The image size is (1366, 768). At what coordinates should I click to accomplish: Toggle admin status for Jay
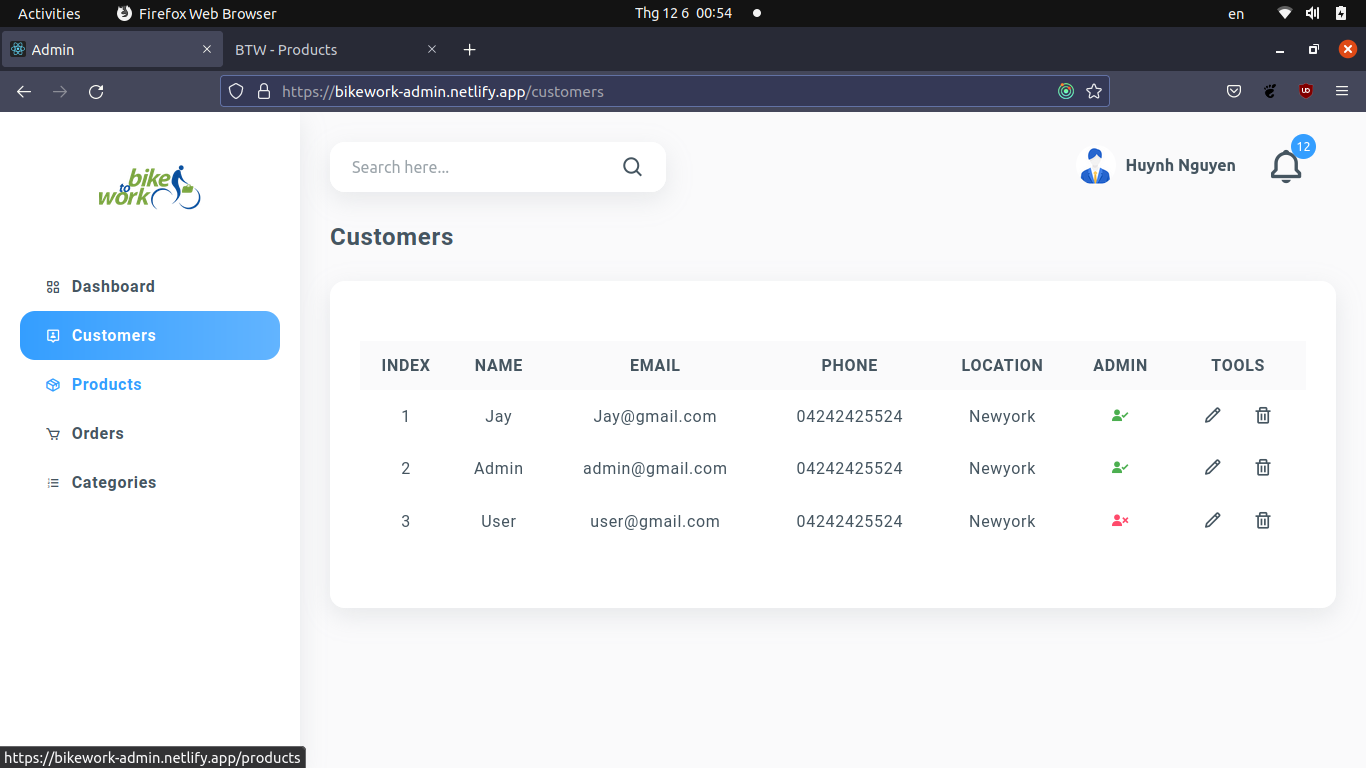1120,415
